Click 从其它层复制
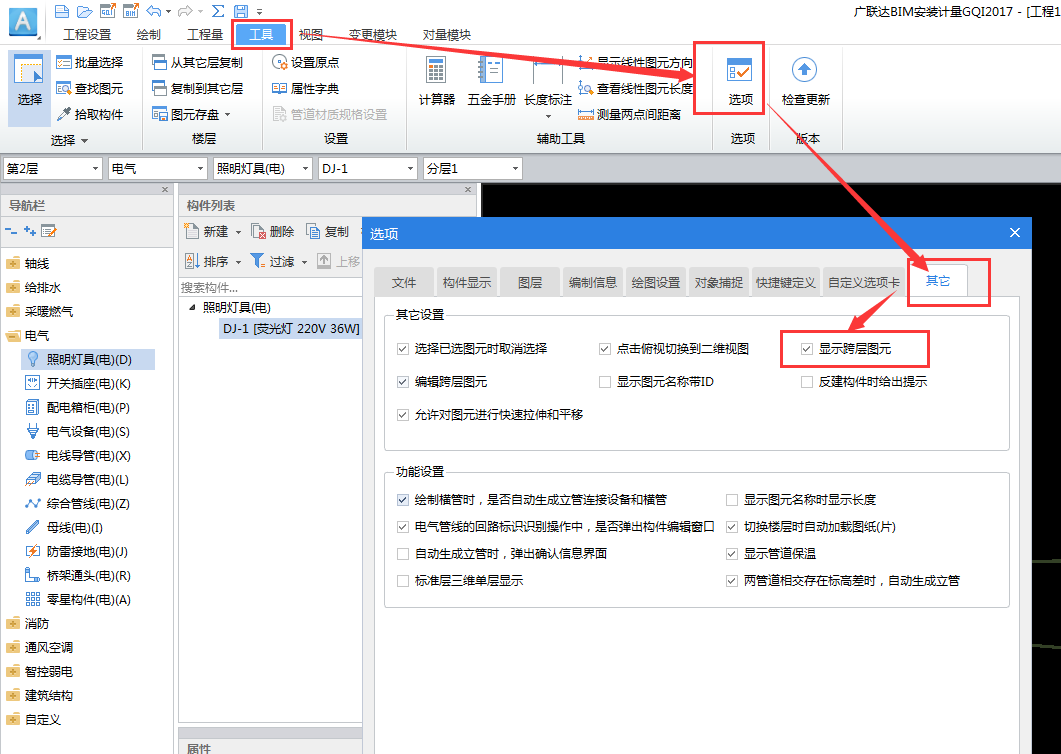1061x754 pixels. [x=198, y=62]
